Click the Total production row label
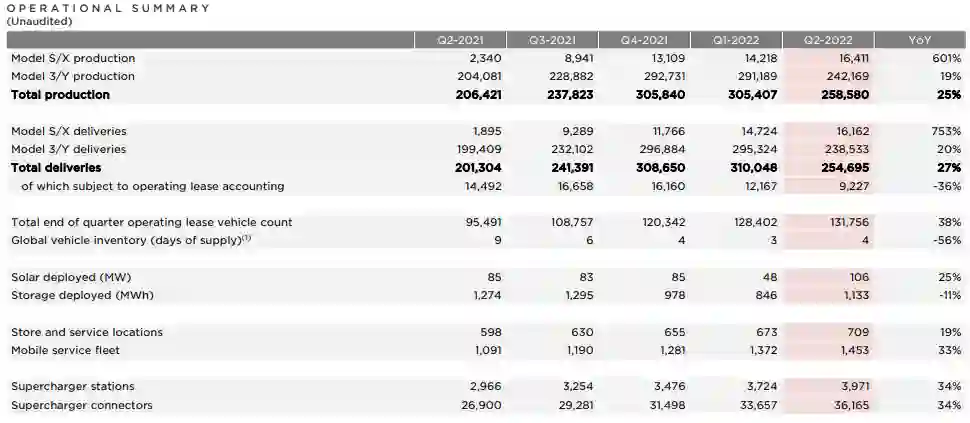 coord(60,95)
